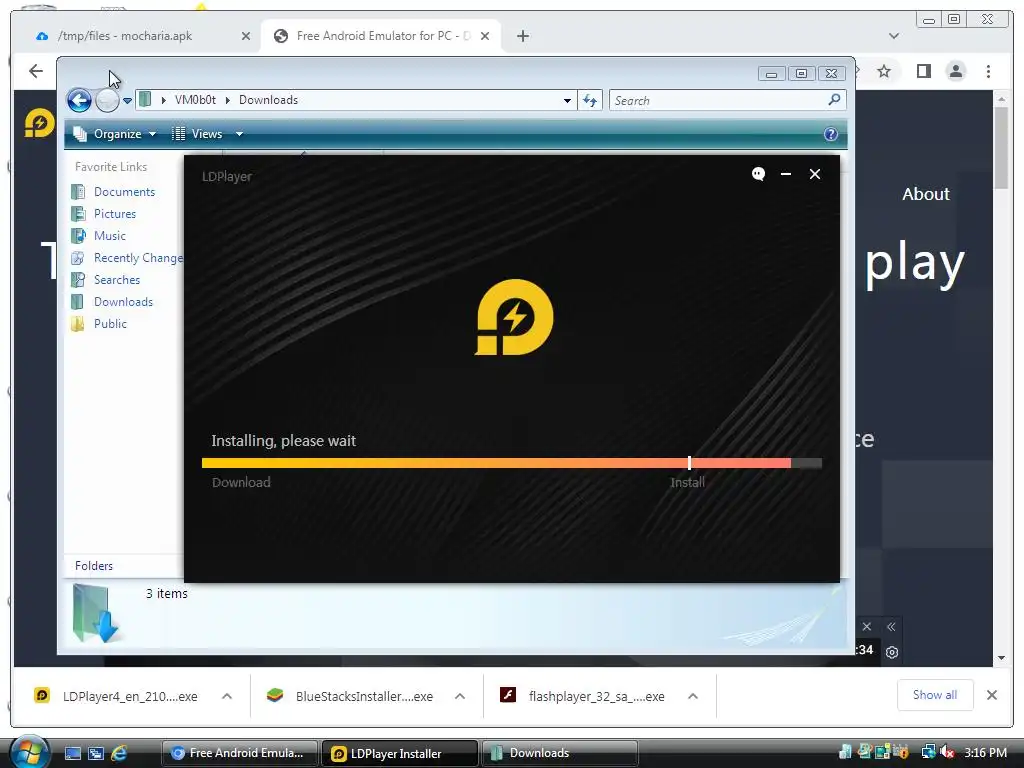
Task: Click the About link on LDPlayer page
Action: [925, 194]
